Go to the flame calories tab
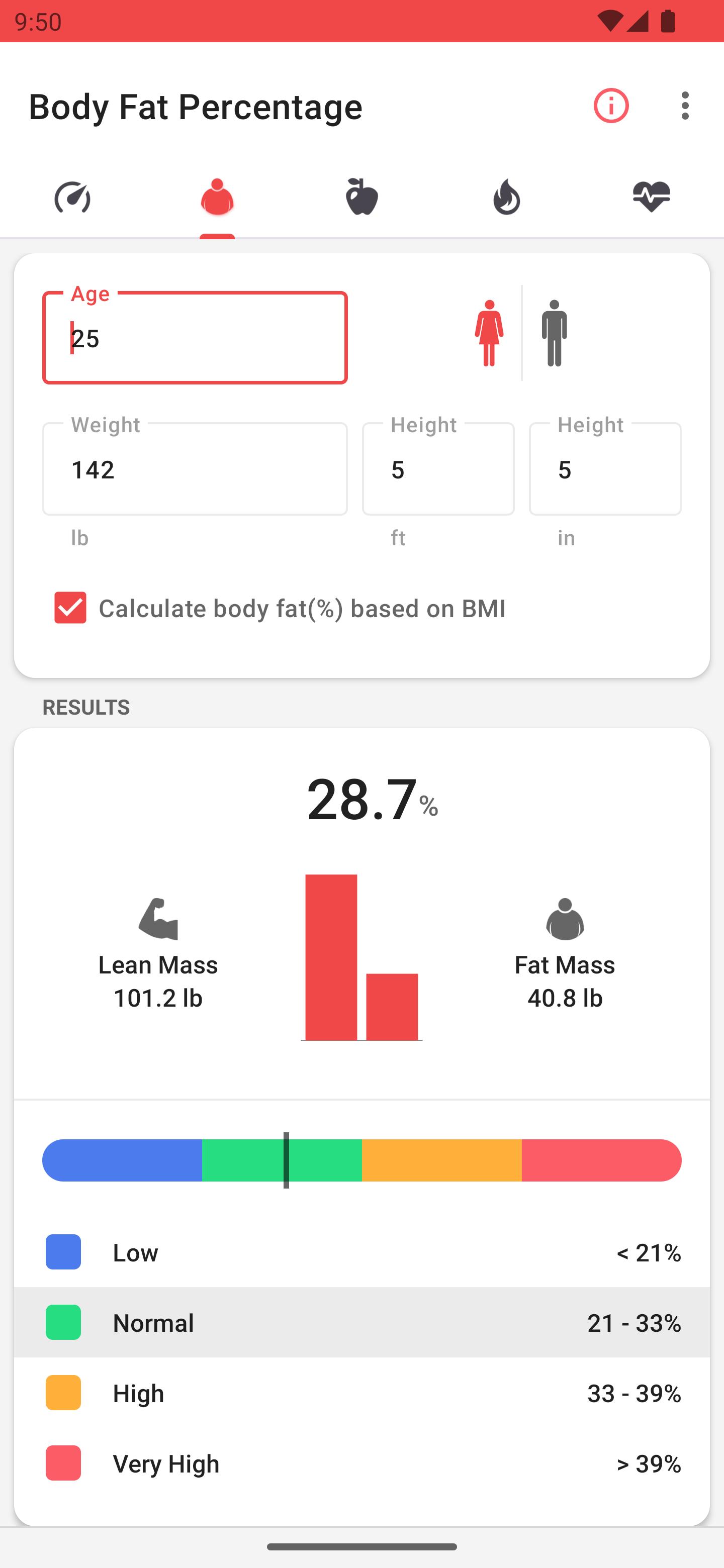The height and width of the screenshot is (1568, 724). (507, 197)
